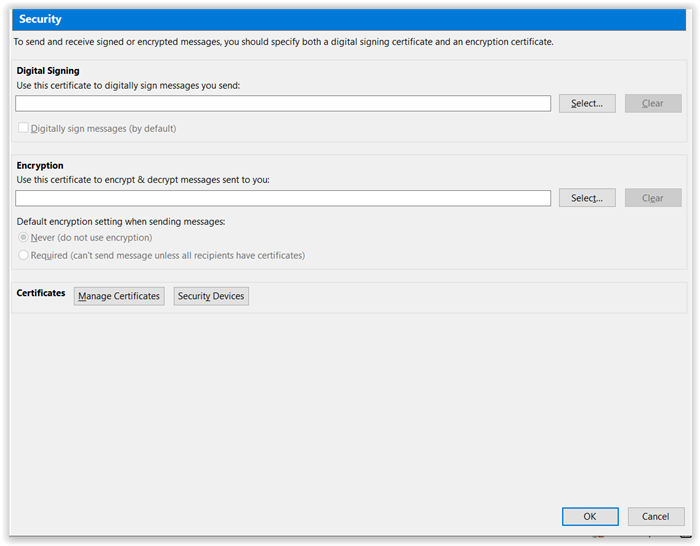This screenshot has width=700, height=546.
Task: Confirm dialog with OK
Action: point(590,517)
